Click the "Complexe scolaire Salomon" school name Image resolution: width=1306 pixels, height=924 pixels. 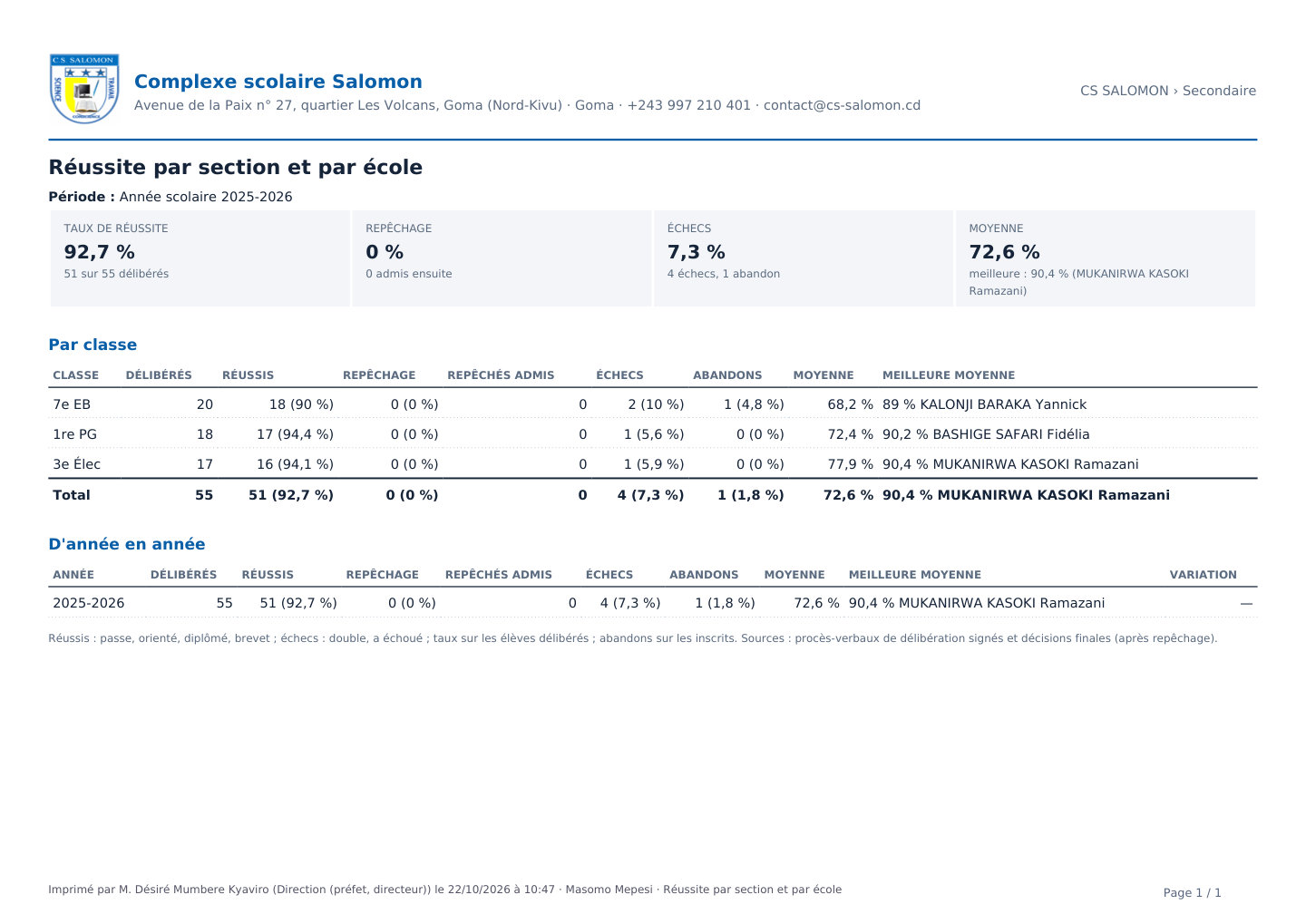pyautogui.click(x=278, y=82)
